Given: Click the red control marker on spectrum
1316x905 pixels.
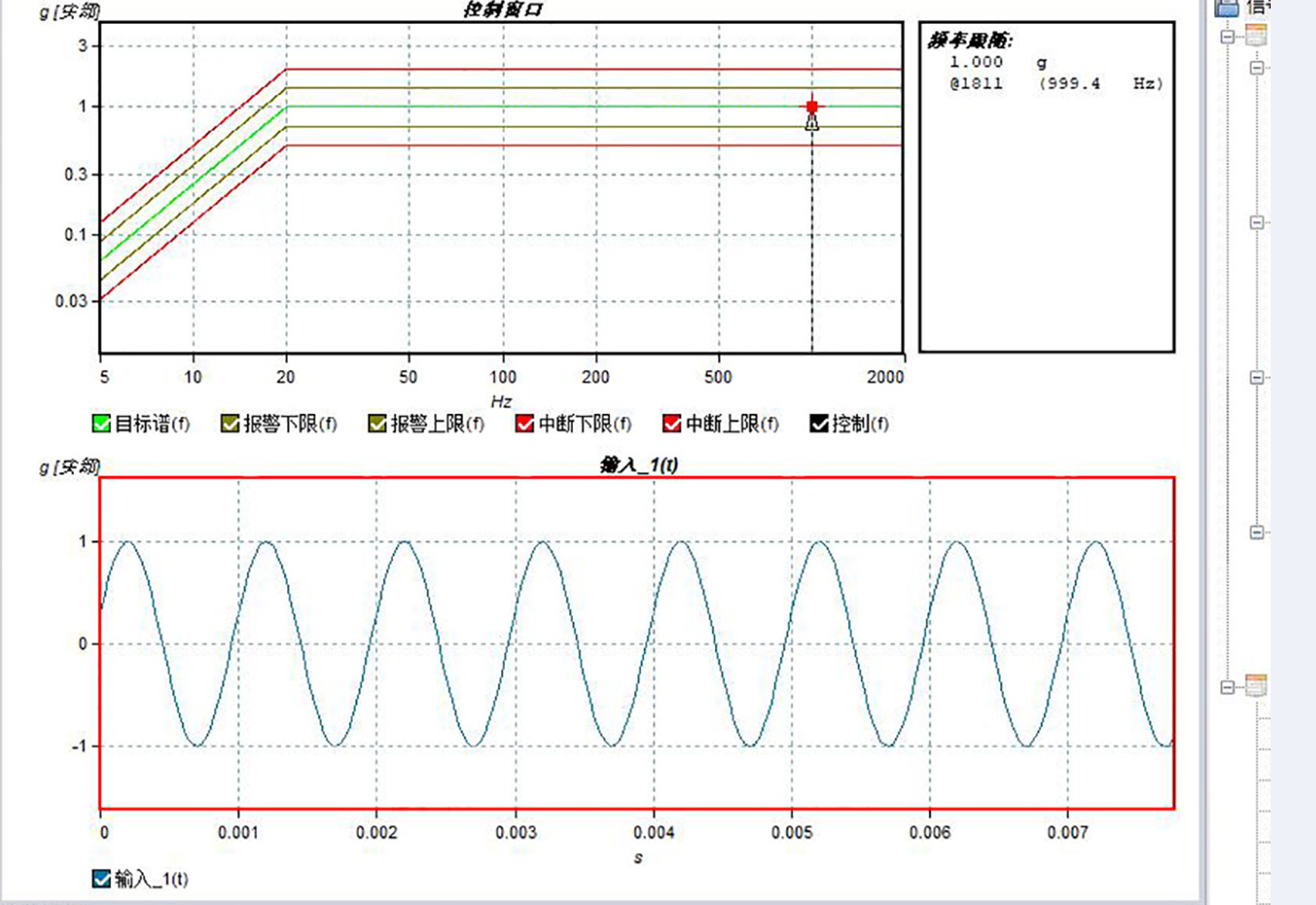Looking at the screenshot, I should (812, 107).
